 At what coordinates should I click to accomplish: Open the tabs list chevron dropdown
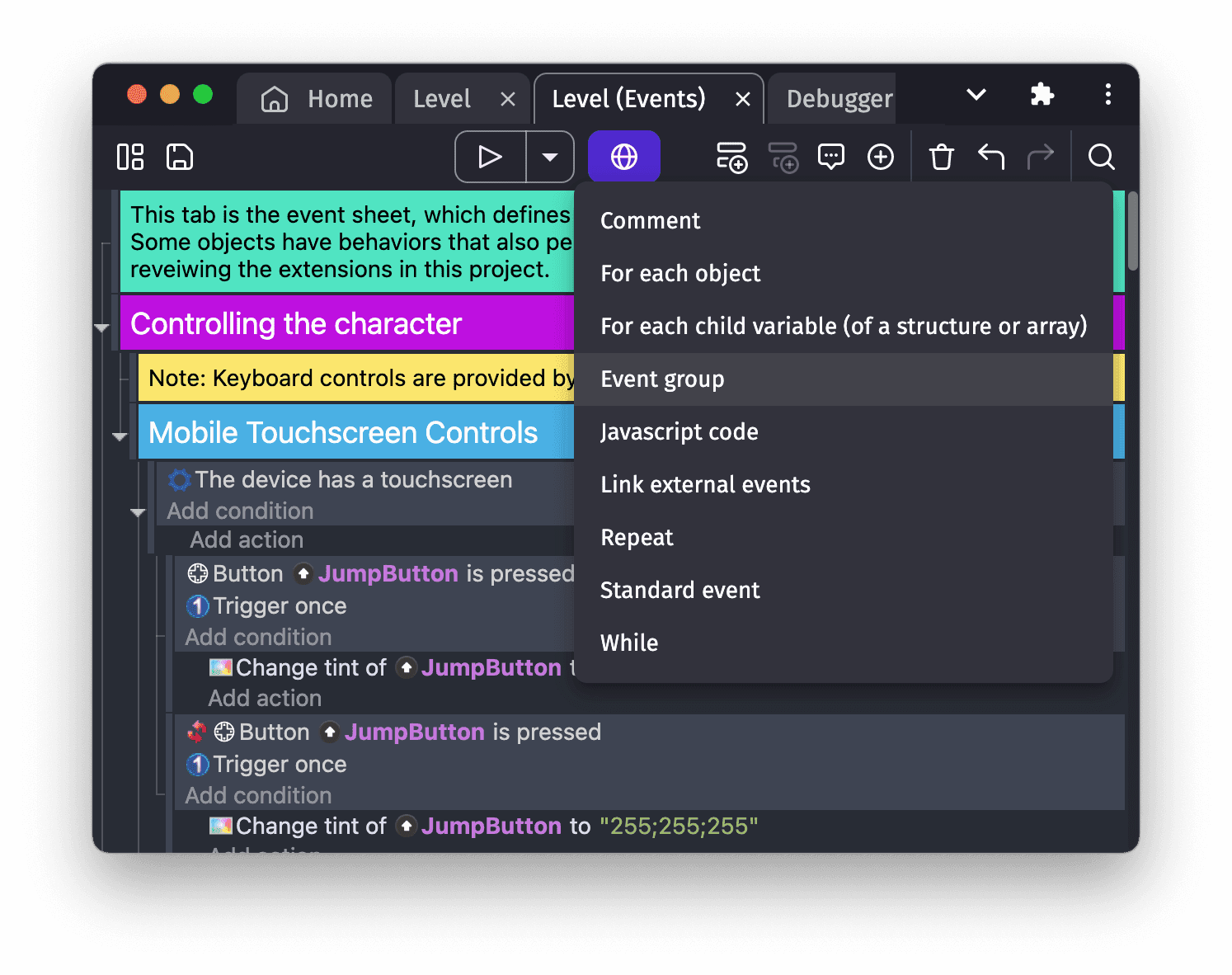[x=976, y=95]
